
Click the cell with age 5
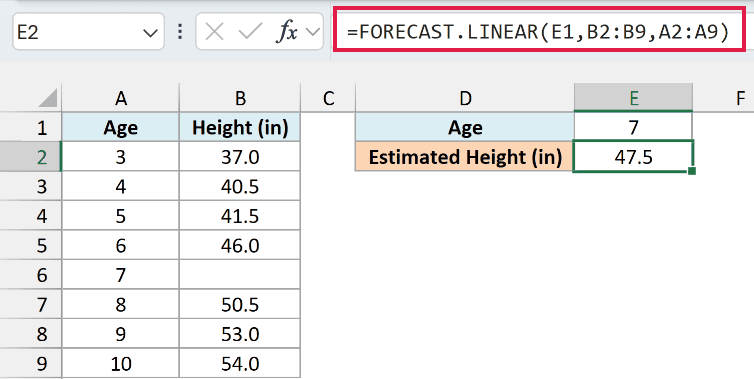(x=121, y=216)
